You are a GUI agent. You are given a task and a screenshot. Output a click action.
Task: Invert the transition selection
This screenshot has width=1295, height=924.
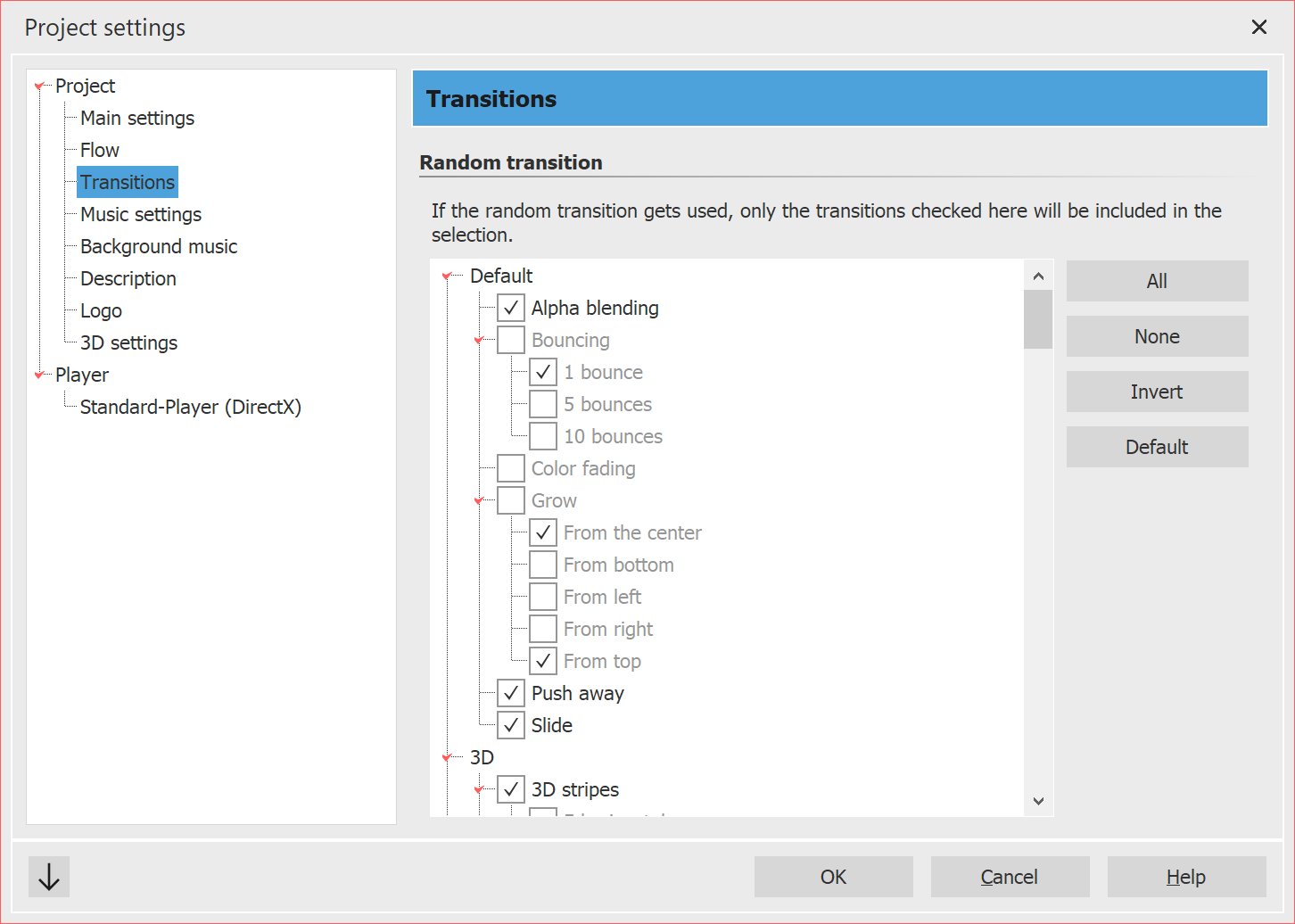point(1157,391)
